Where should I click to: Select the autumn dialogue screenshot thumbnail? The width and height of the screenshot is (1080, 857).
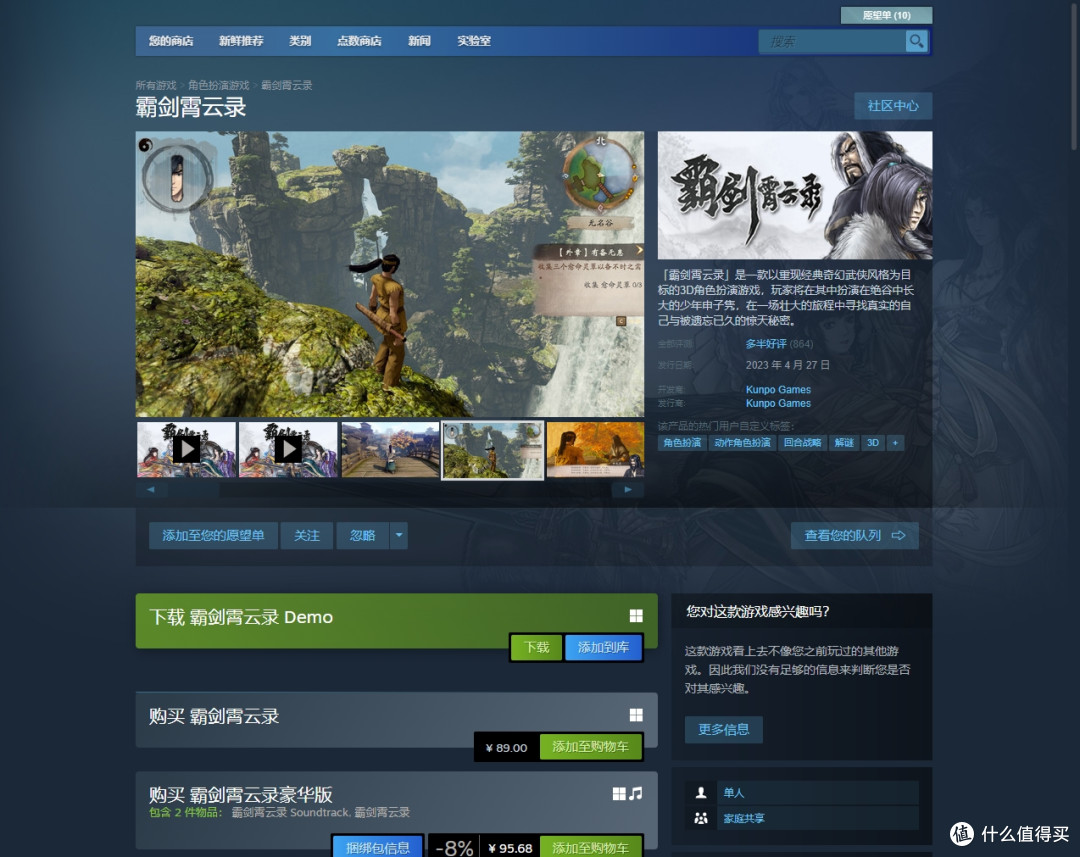tap(596, 450)
